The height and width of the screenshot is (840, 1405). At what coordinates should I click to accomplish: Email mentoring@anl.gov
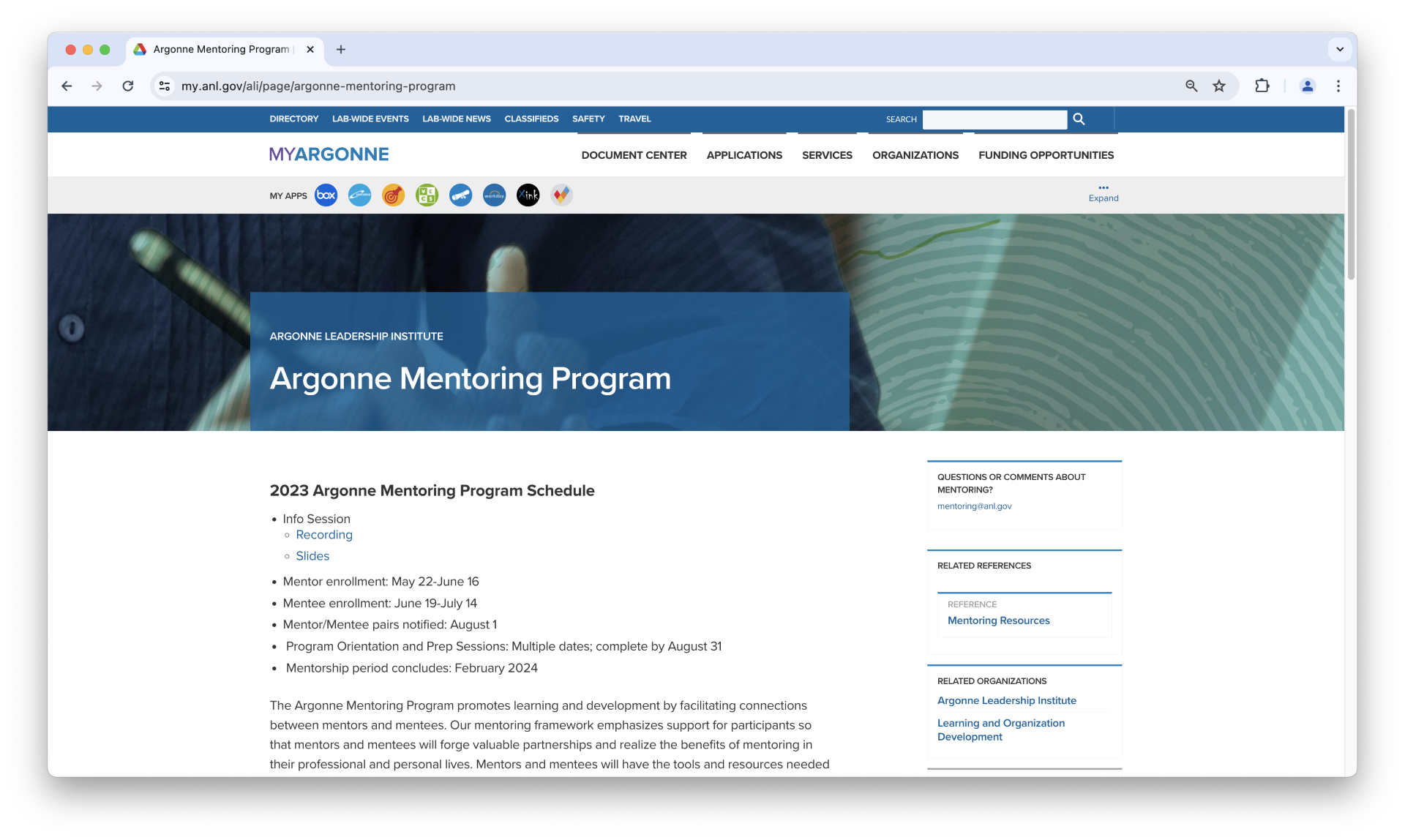(x=974, y=506)
